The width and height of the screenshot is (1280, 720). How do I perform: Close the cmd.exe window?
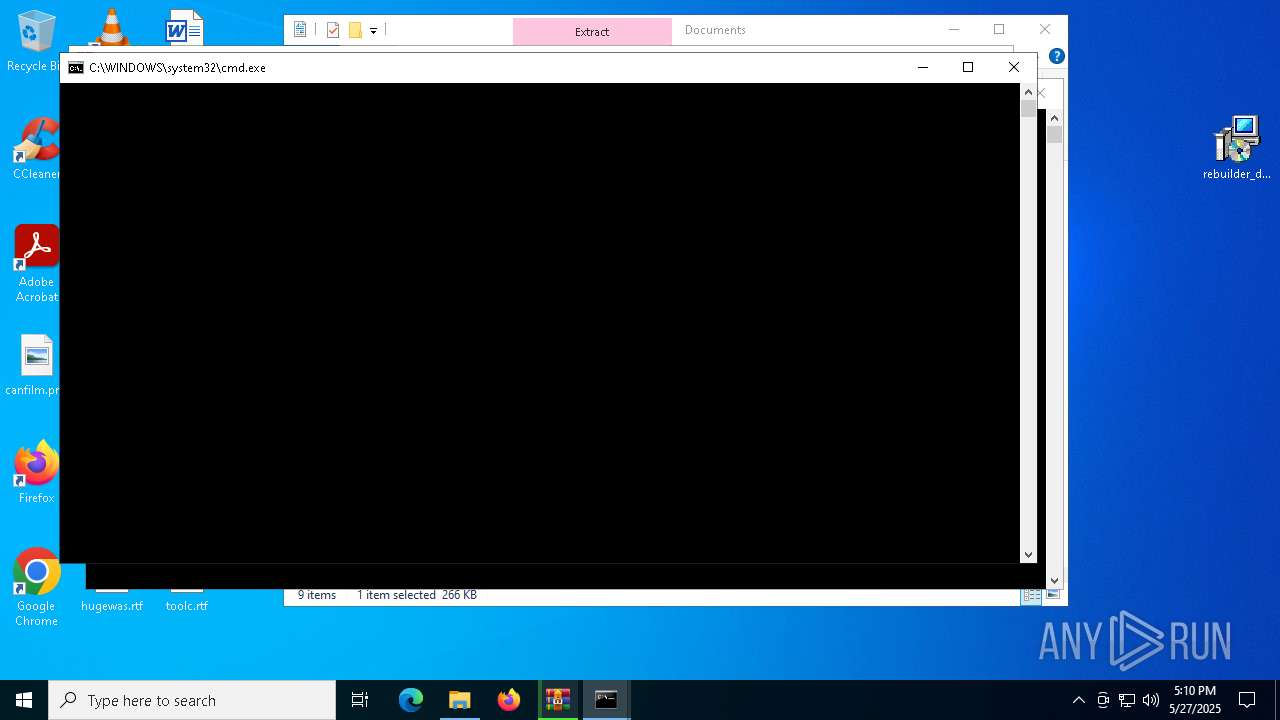pos(1014,67)
